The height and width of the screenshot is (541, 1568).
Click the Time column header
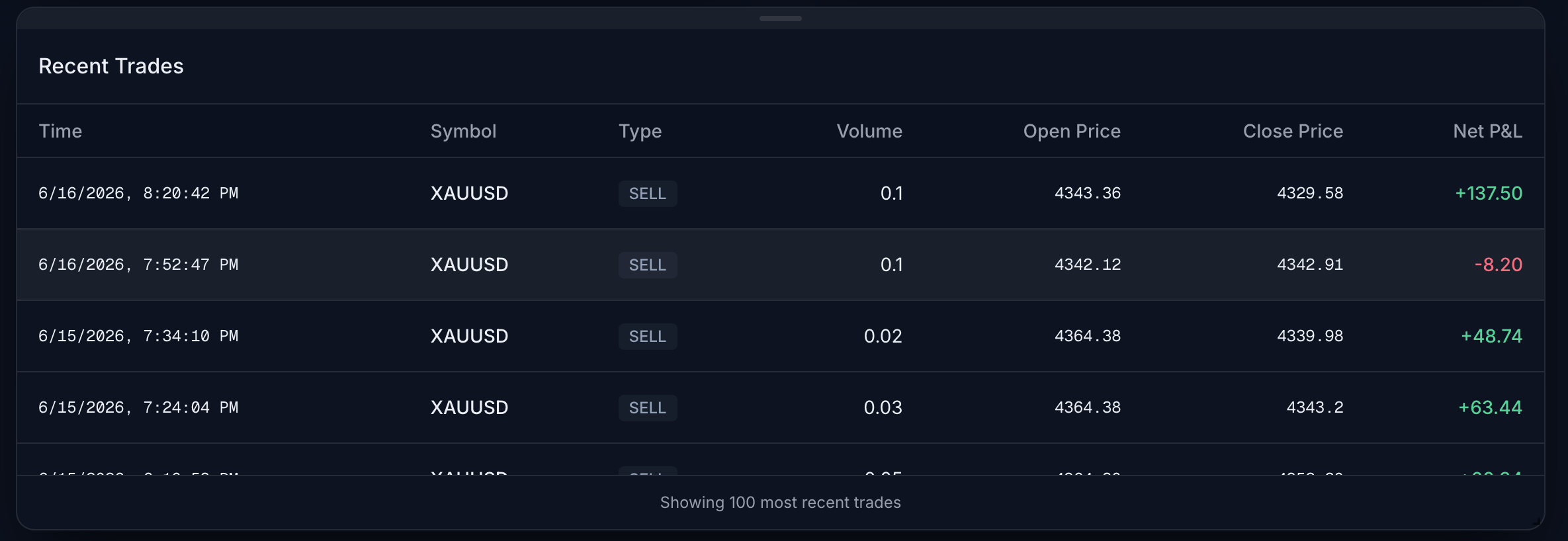60,131
